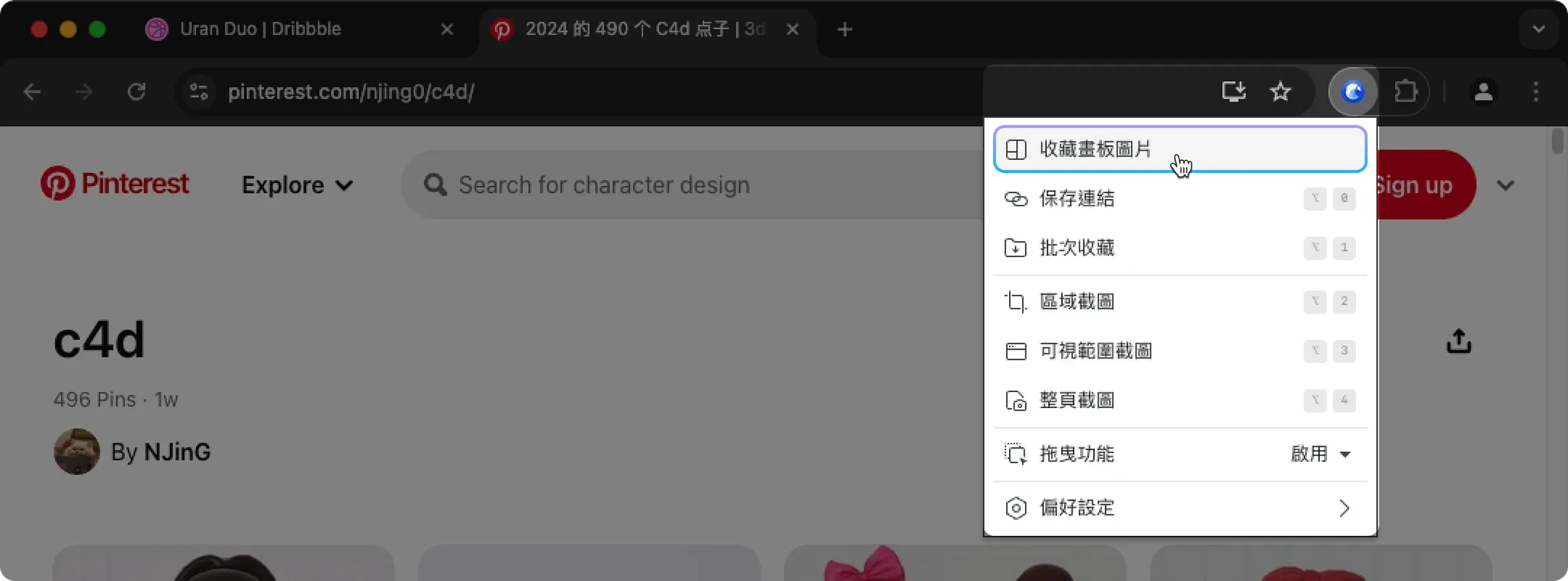Open a new browser tab
Image resolution: width=1568 pixels, height=581 pixels.
[844, 29]
